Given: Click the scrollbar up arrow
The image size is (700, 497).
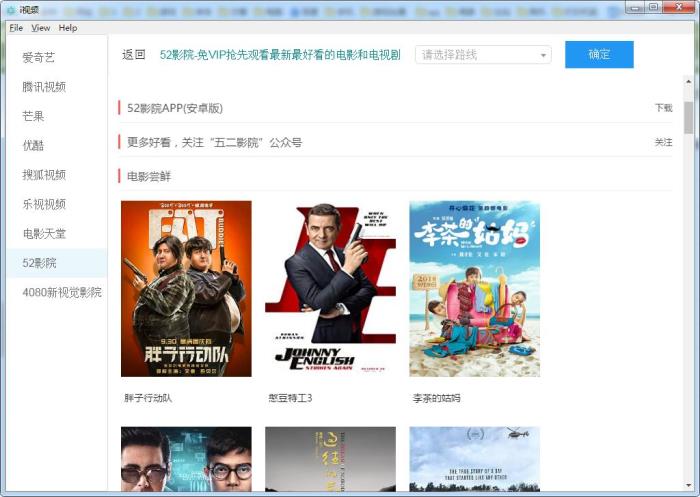Looking at the screenshot, I should pos(688,82).
